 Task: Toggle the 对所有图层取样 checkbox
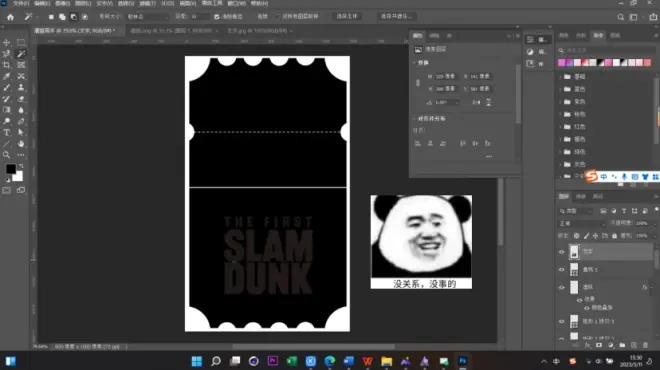[277, 16]
